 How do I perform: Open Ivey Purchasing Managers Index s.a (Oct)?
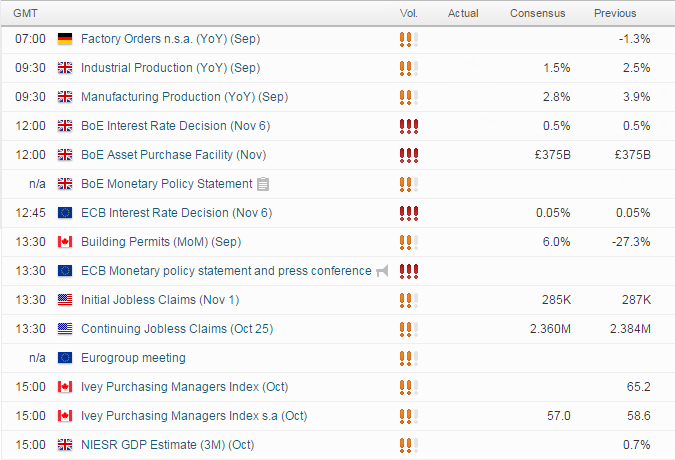pos(194,416)
